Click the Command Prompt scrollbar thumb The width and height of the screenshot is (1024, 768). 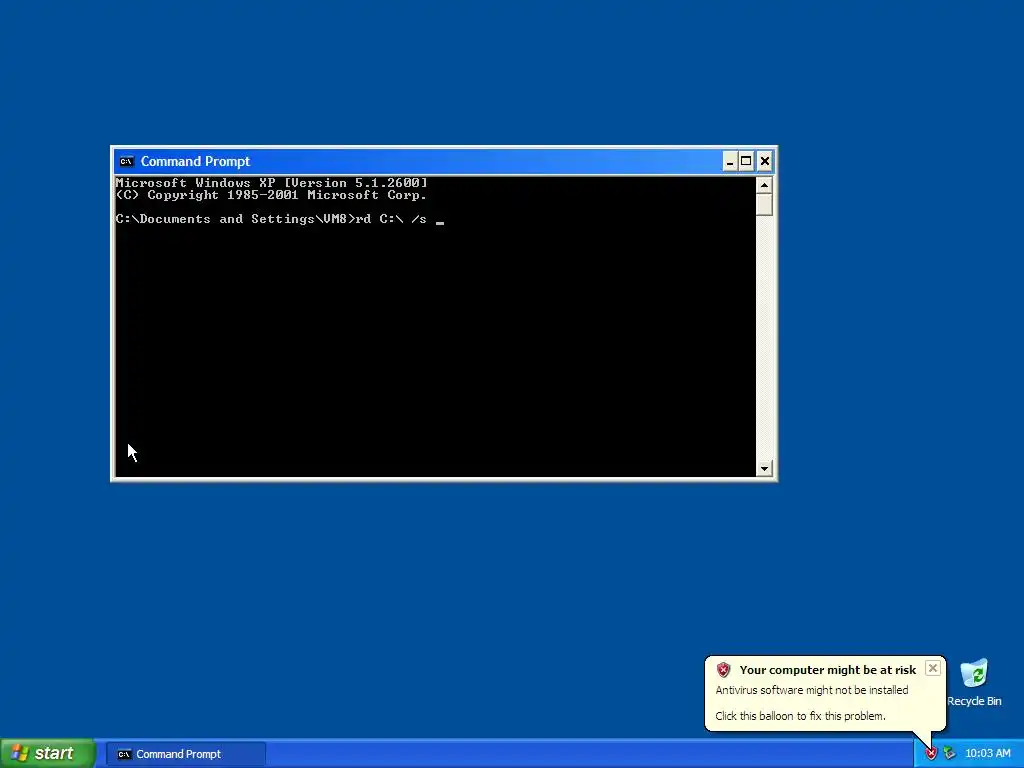click(x=764, y=205)
